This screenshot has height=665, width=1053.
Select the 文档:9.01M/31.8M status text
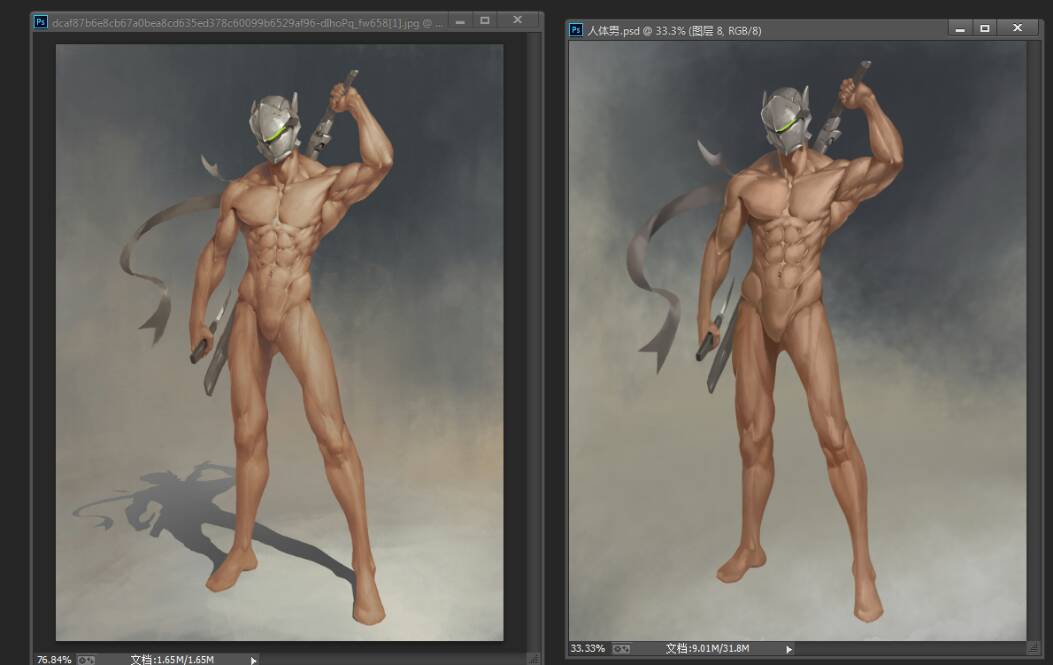[707, 649]
